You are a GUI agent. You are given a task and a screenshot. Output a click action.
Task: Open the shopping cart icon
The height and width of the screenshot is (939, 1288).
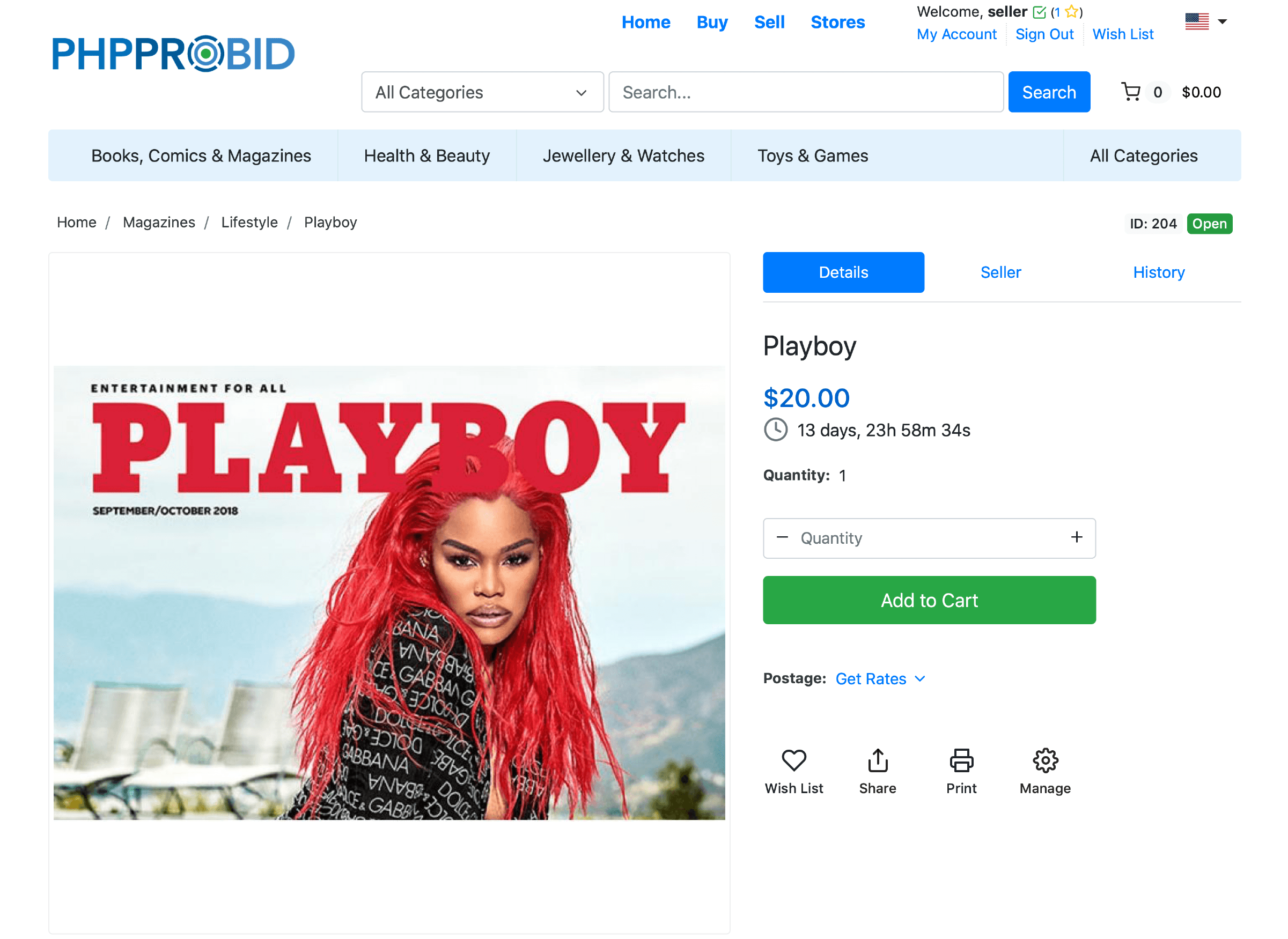1130,92
